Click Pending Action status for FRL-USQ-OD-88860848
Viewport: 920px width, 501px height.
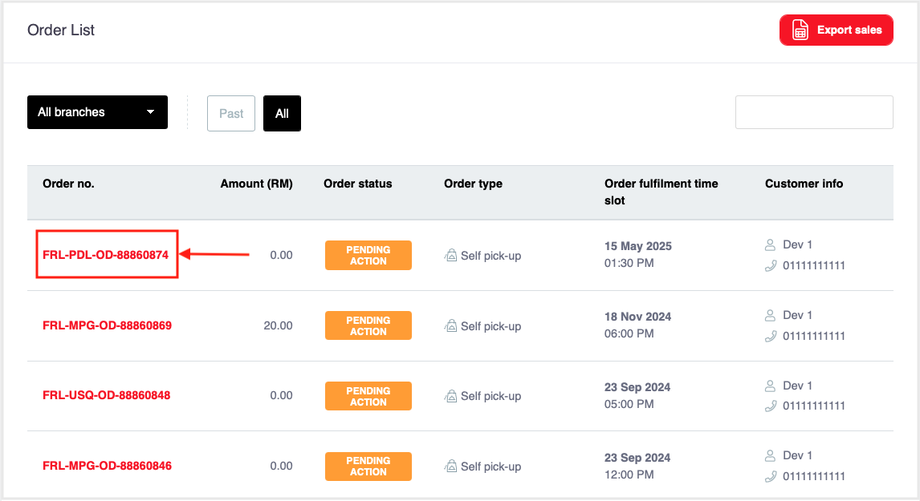click(368, 396)
